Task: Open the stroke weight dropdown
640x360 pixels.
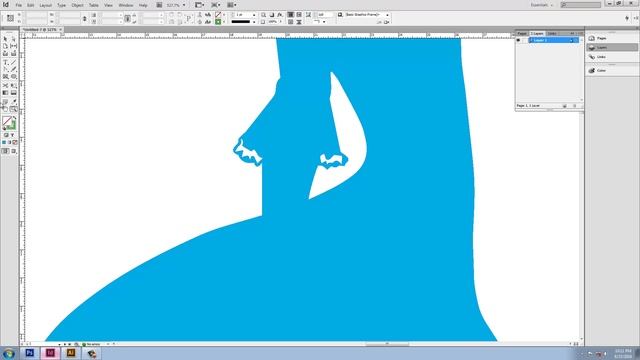Action: [254, 15]
